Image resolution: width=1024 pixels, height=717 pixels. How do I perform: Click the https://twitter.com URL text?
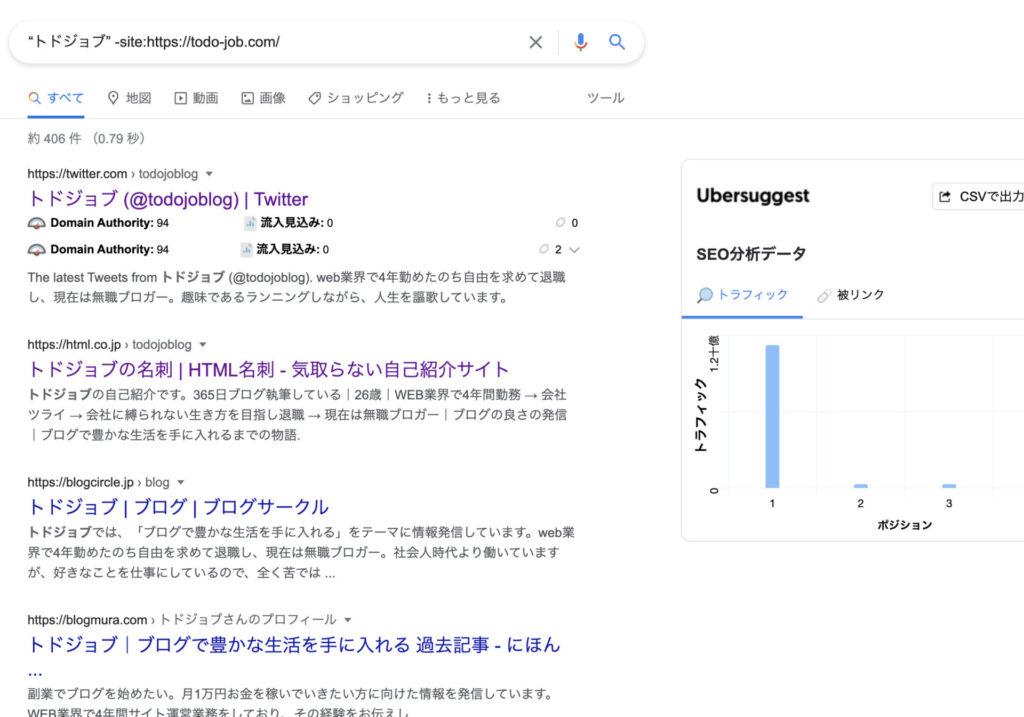click(x=77, y=174)
